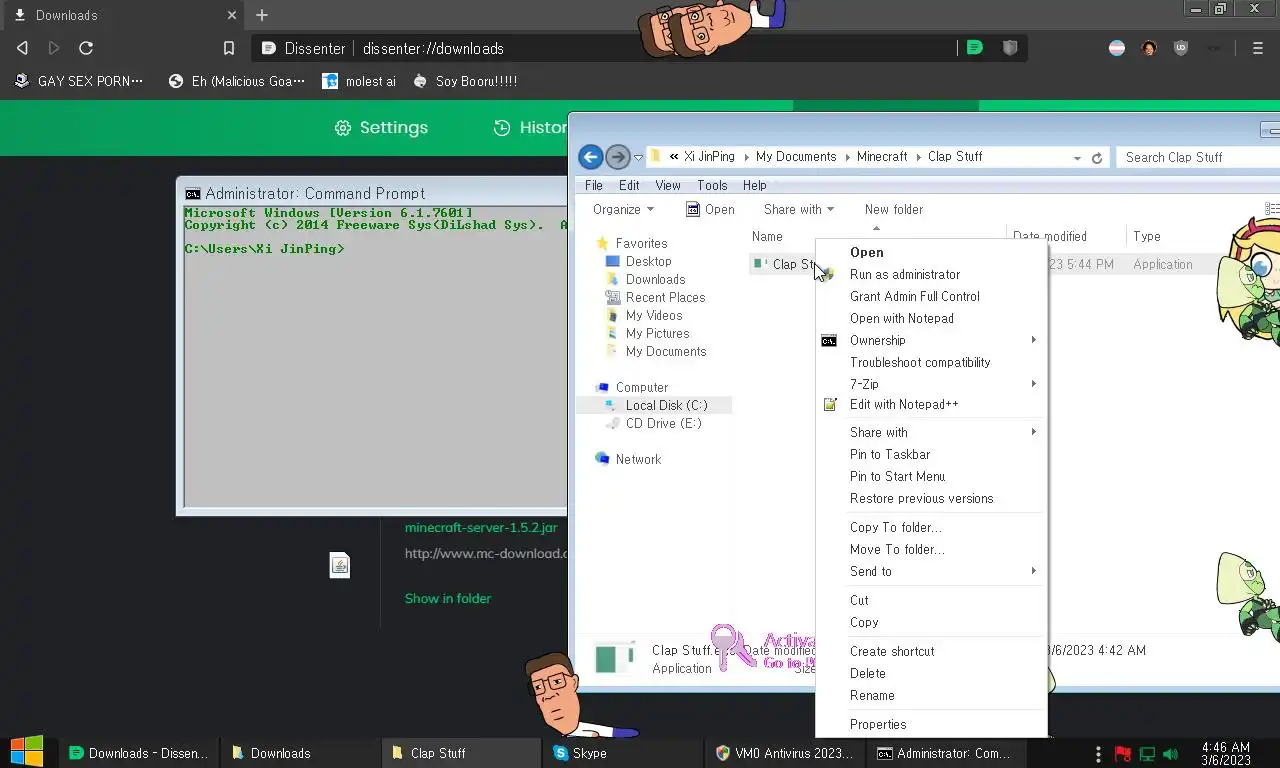The width and height of the screenshot is (1280, 768).
Task: Go back in the Dissenter browser
Action: coord(22,48)
